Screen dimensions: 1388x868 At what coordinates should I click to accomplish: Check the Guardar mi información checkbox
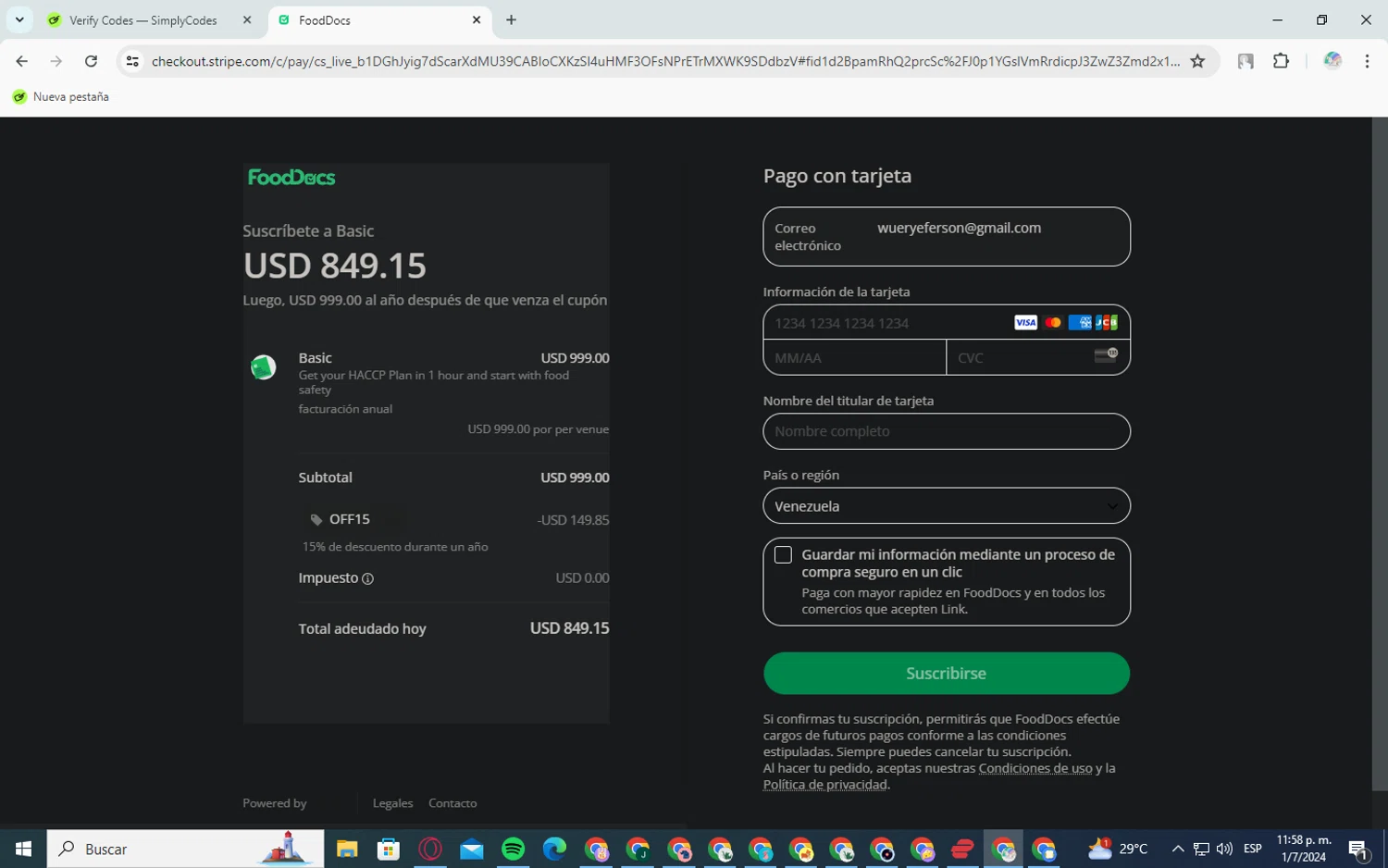[783, 554]
